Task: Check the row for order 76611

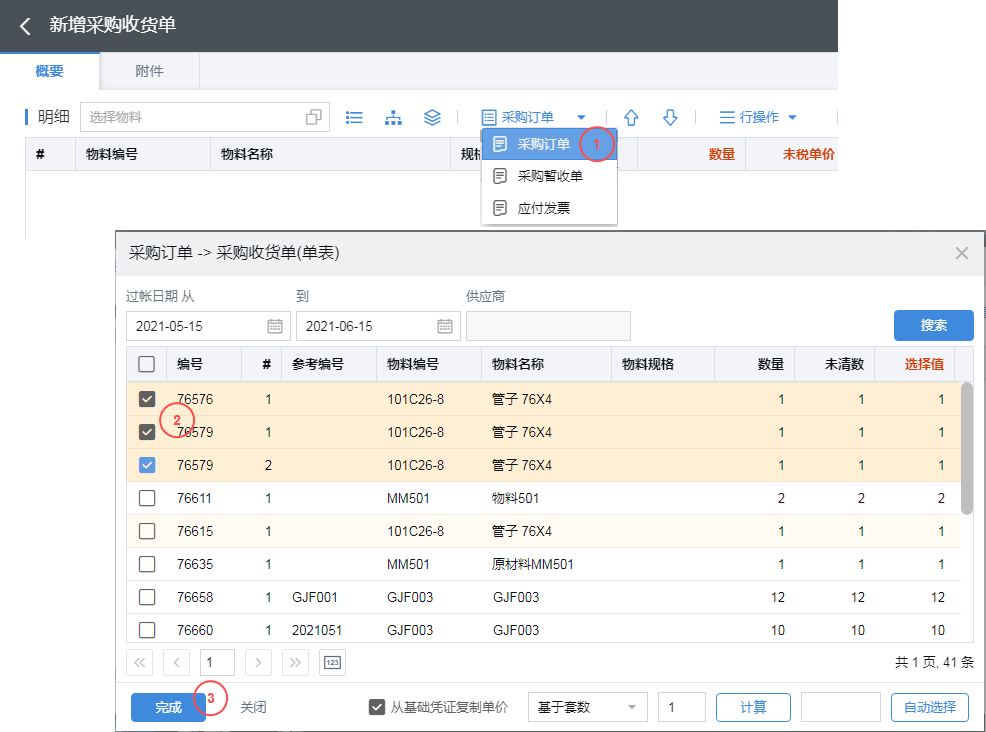Action: [147, 498]
